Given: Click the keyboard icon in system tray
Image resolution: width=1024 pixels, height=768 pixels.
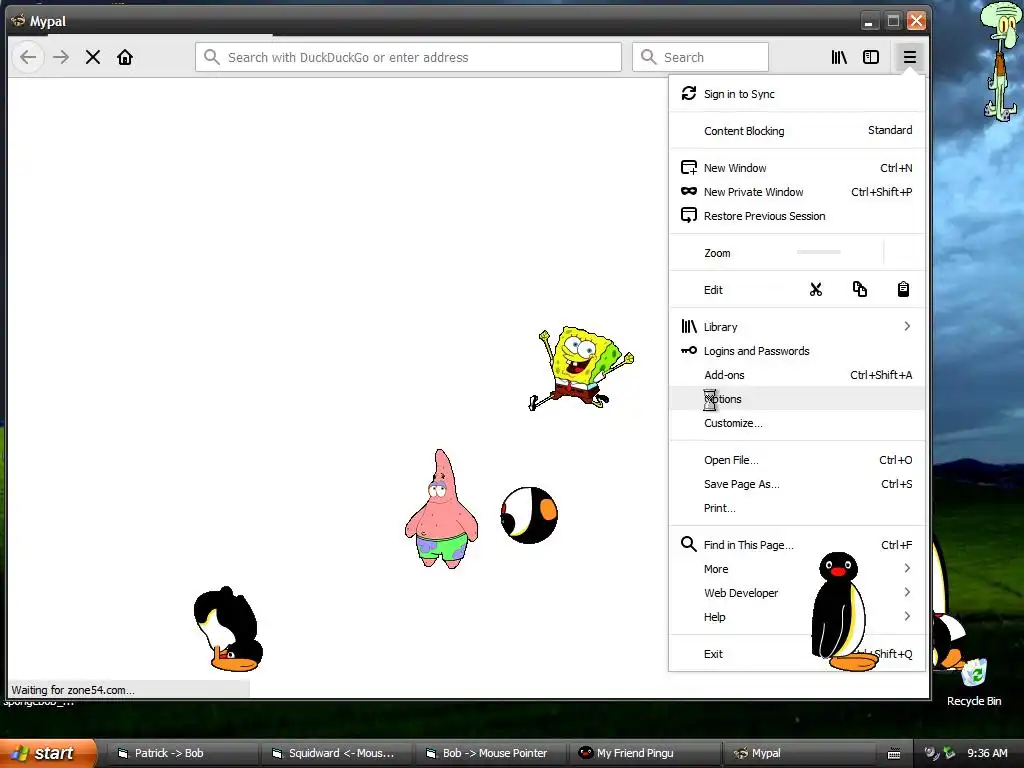Looking at the screenshot, I should tap(894, 754).
